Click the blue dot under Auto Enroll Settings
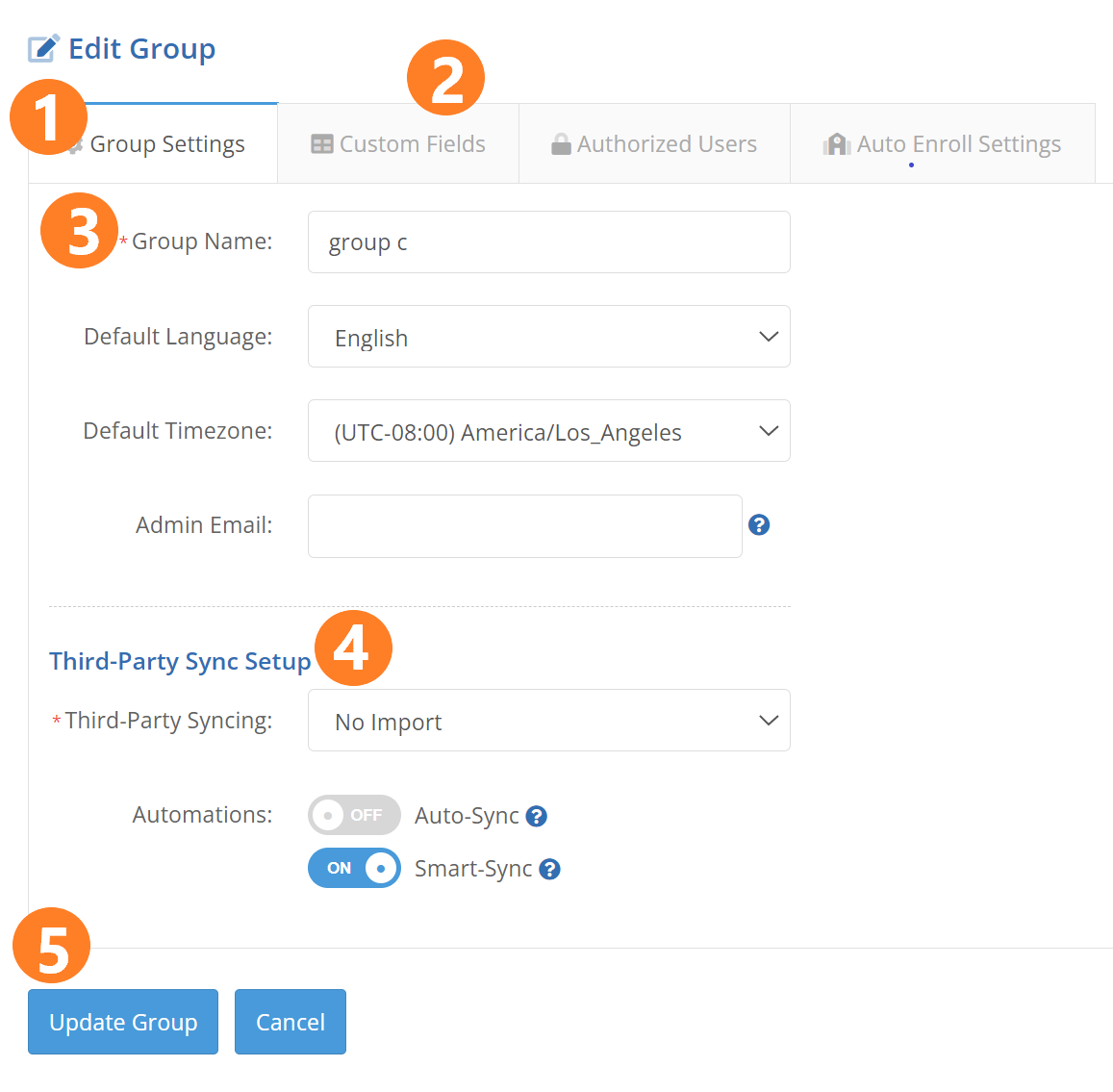 (911, 165)
